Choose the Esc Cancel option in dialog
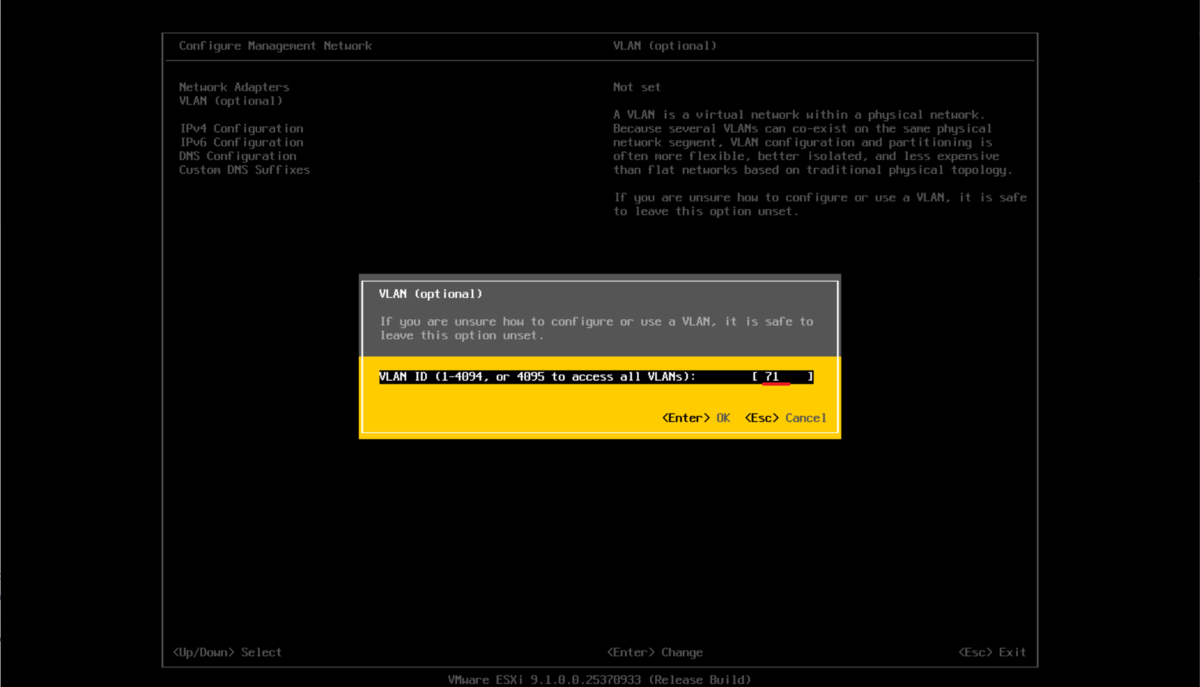This screenshot has height=687, width=1200. tap(786, 418)
